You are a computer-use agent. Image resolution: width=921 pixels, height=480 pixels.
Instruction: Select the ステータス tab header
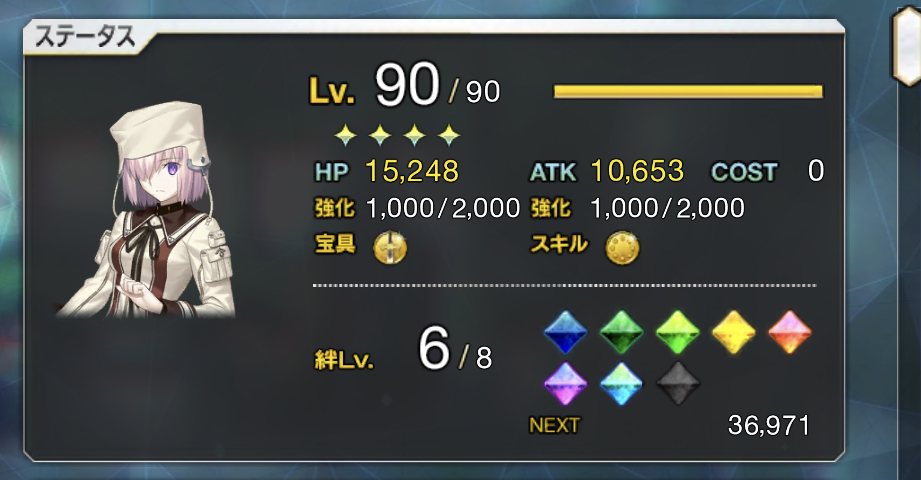(84, 37)
